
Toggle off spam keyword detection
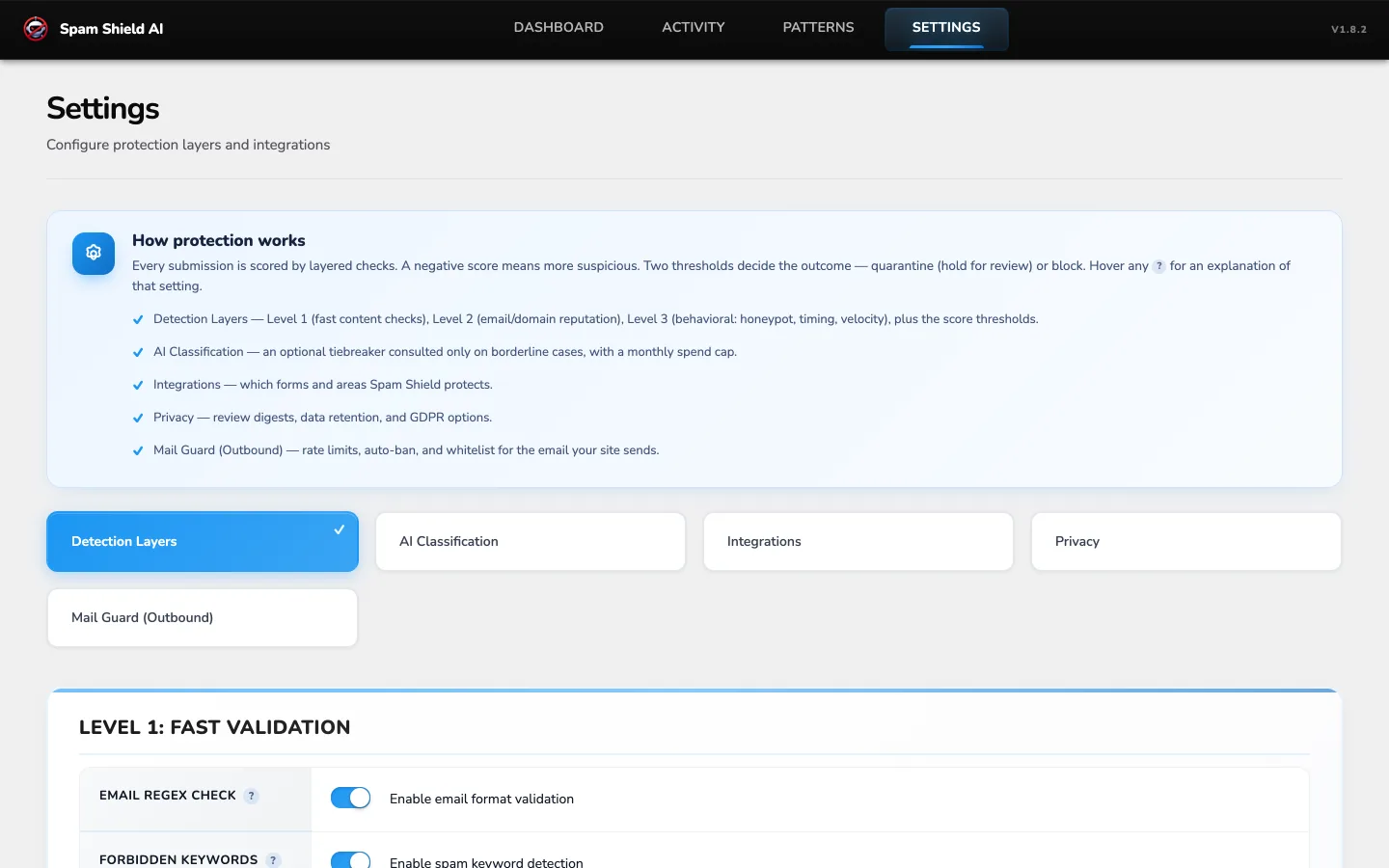click(350, 860)
